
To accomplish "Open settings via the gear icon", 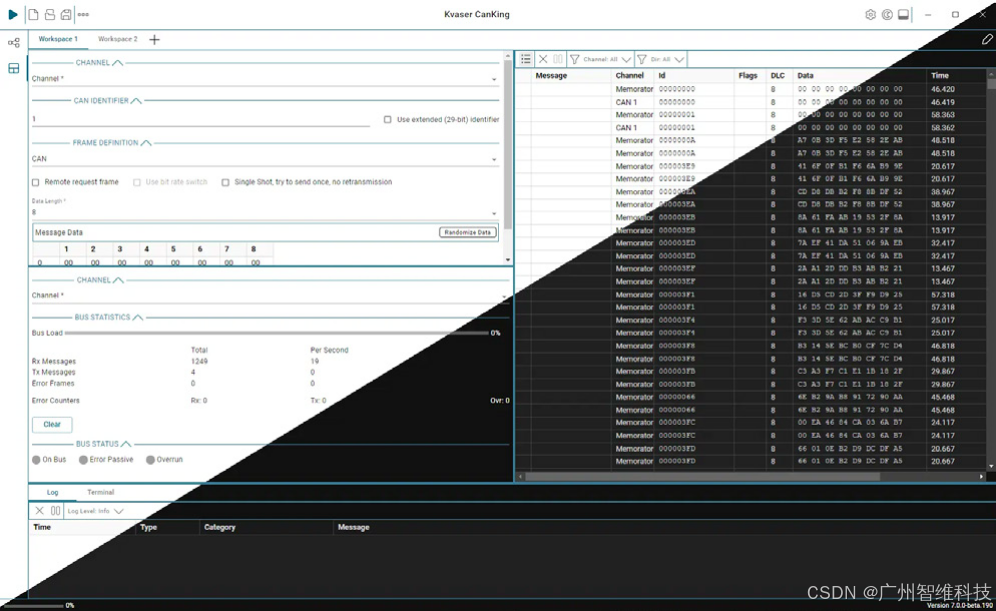I will 870,15.
